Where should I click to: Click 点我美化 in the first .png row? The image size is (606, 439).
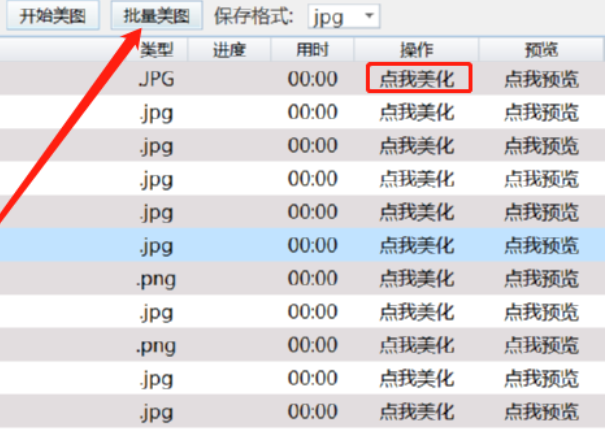pos(417,279)
